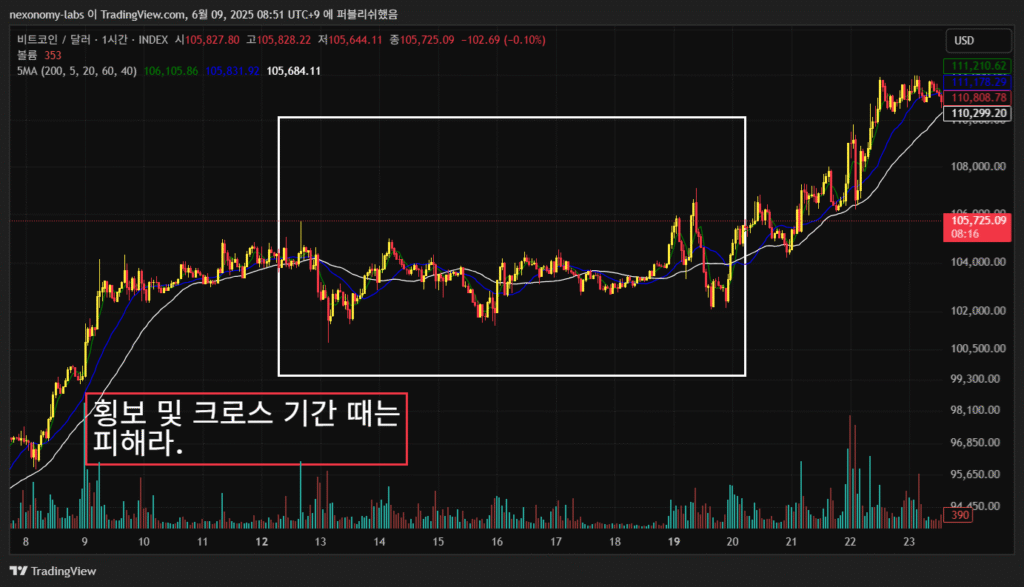Viewport: 1024px width, 587px height.
Task: Click the white 110,299.20 price tag
Action: coord(978,114)
